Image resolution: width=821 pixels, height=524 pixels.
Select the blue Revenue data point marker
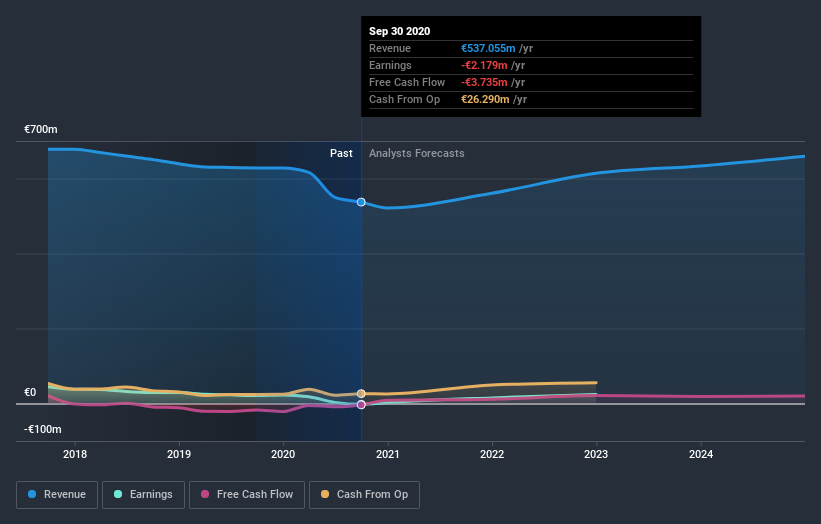pos(361,202)
